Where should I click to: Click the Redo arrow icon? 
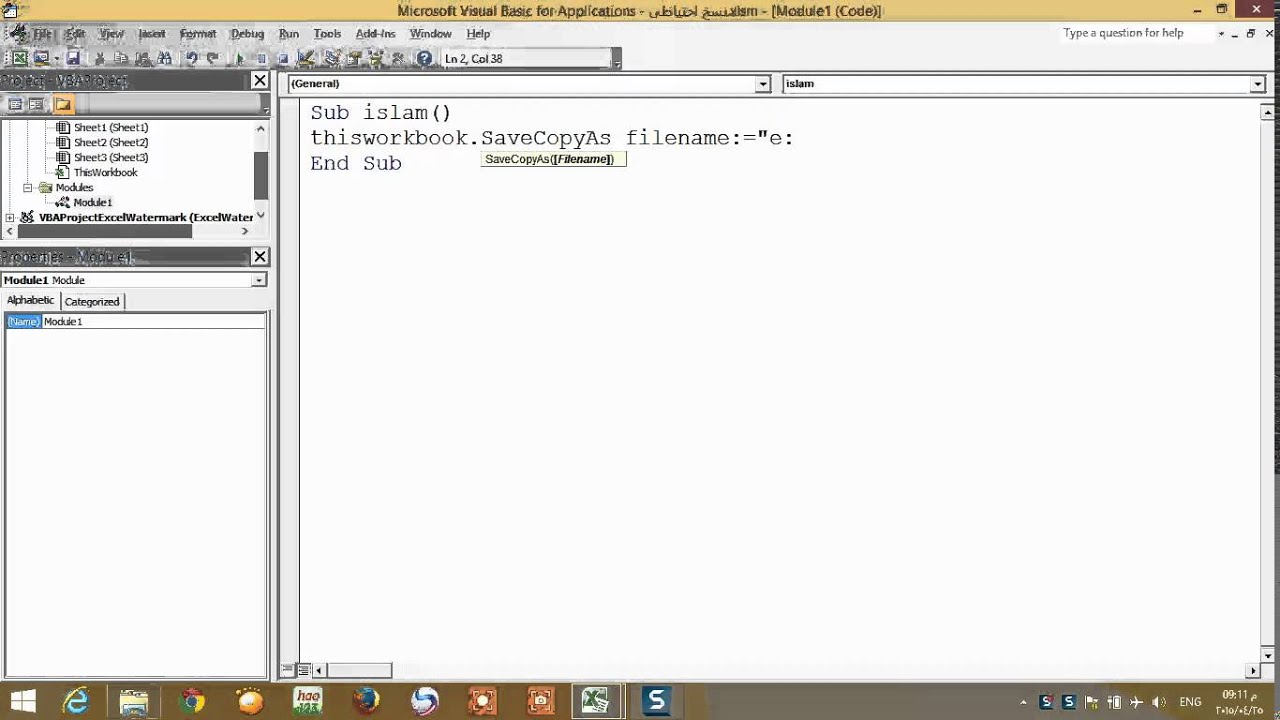(213, 58)
